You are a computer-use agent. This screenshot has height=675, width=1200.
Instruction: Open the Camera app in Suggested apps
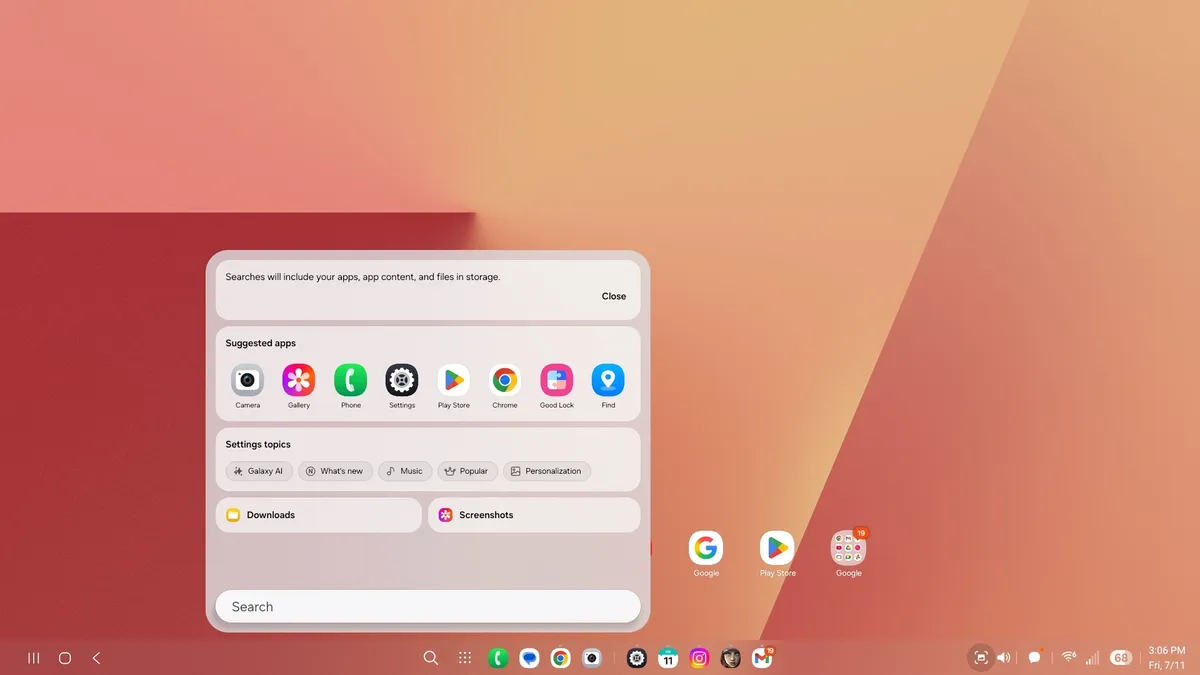coord(247,381)
